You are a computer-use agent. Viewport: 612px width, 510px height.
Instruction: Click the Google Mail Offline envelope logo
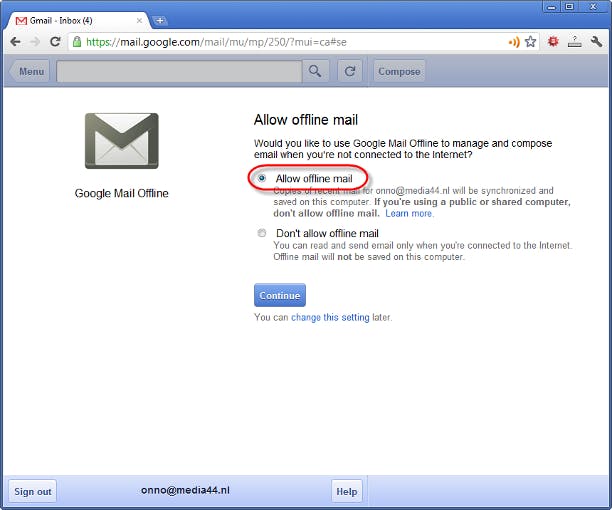click(x=122, y=141)
